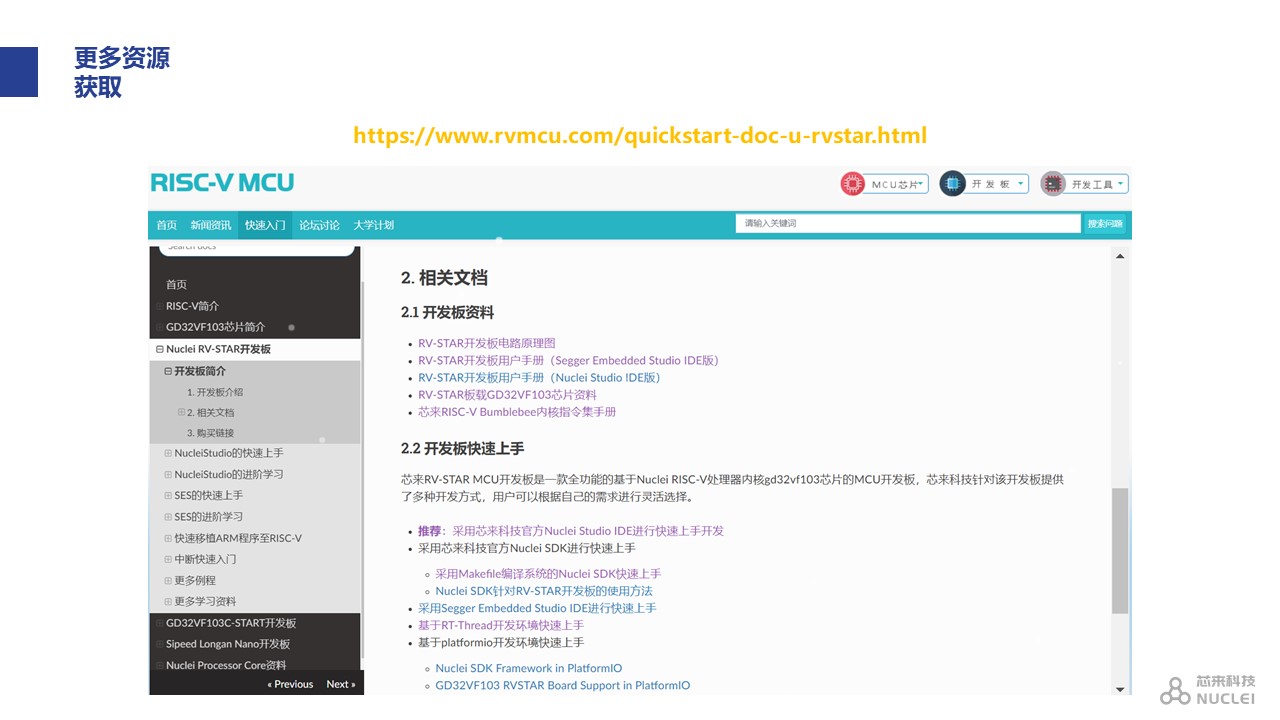Image resolution: width=1280 pixels, height=720 pixels.
Task: Open 论坛讨论 nav tab
Action: coord(319,225)
